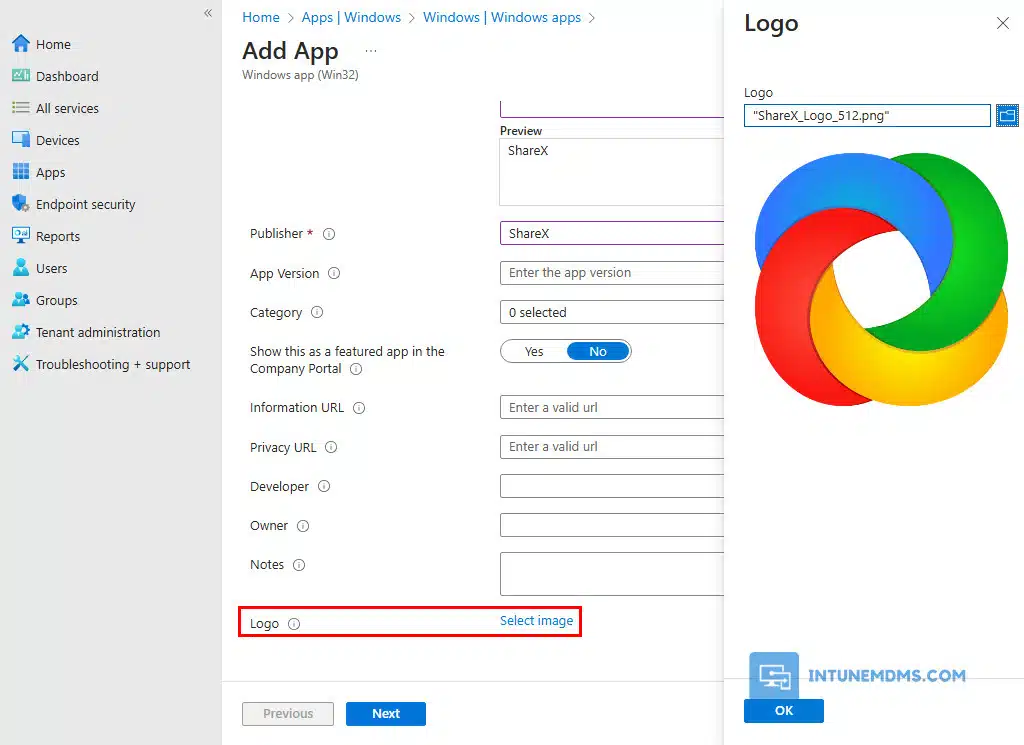The image size is (1024, 745).
Task: Click the Reports icon in sidebar
Action: 20,236
